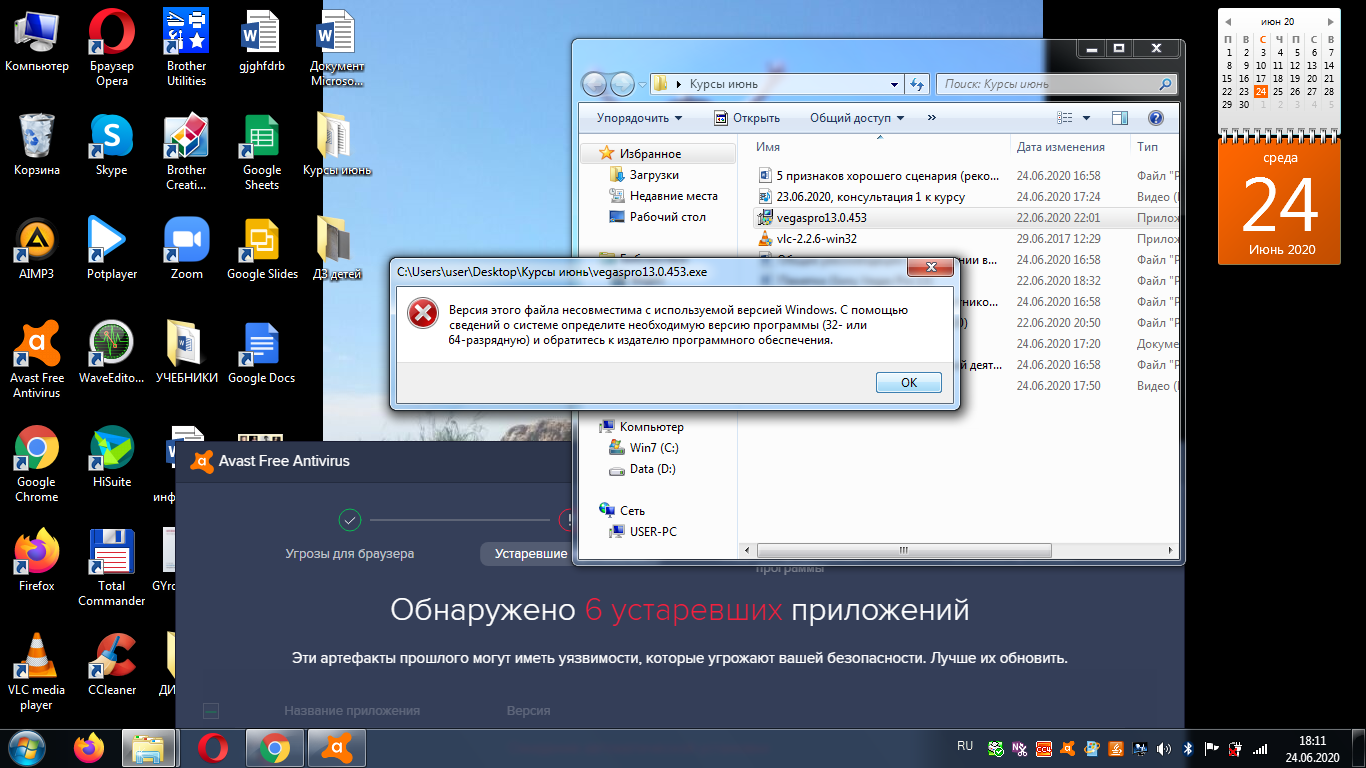Open Google Sheets desktop shortcut
This screenshot has height=768, width=1366.
[262, 151]
